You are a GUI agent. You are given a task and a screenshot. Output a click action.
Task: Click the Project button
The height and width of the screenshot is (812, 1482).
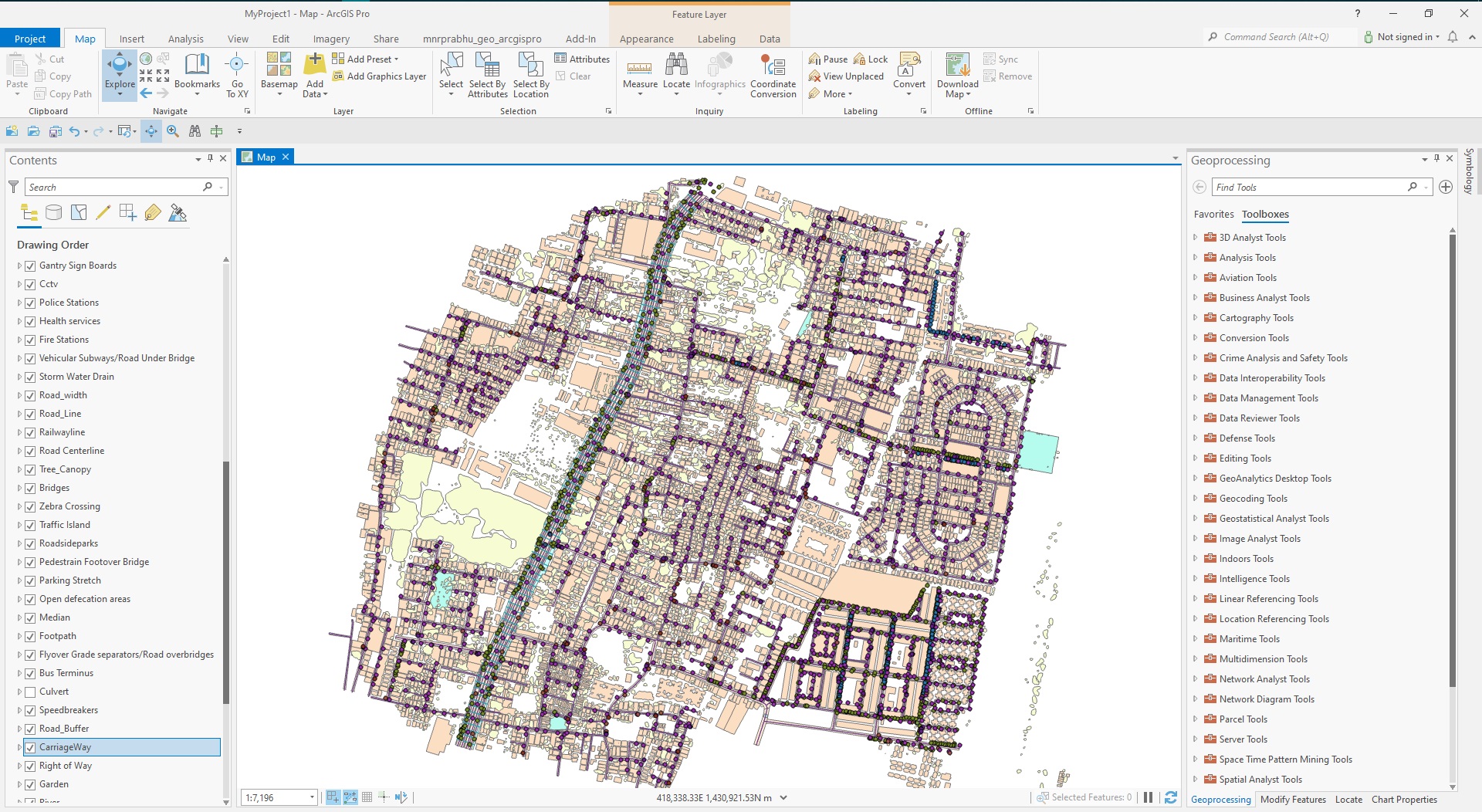click(30, 39)
